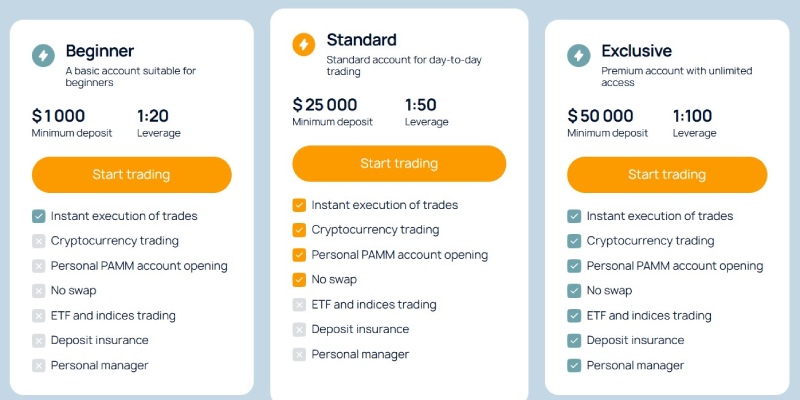Toggle Standard's Cryptocurrency trading checkbox
Image resolution: width=800 pixels, height=400 pixels.
tap(299, 230)
